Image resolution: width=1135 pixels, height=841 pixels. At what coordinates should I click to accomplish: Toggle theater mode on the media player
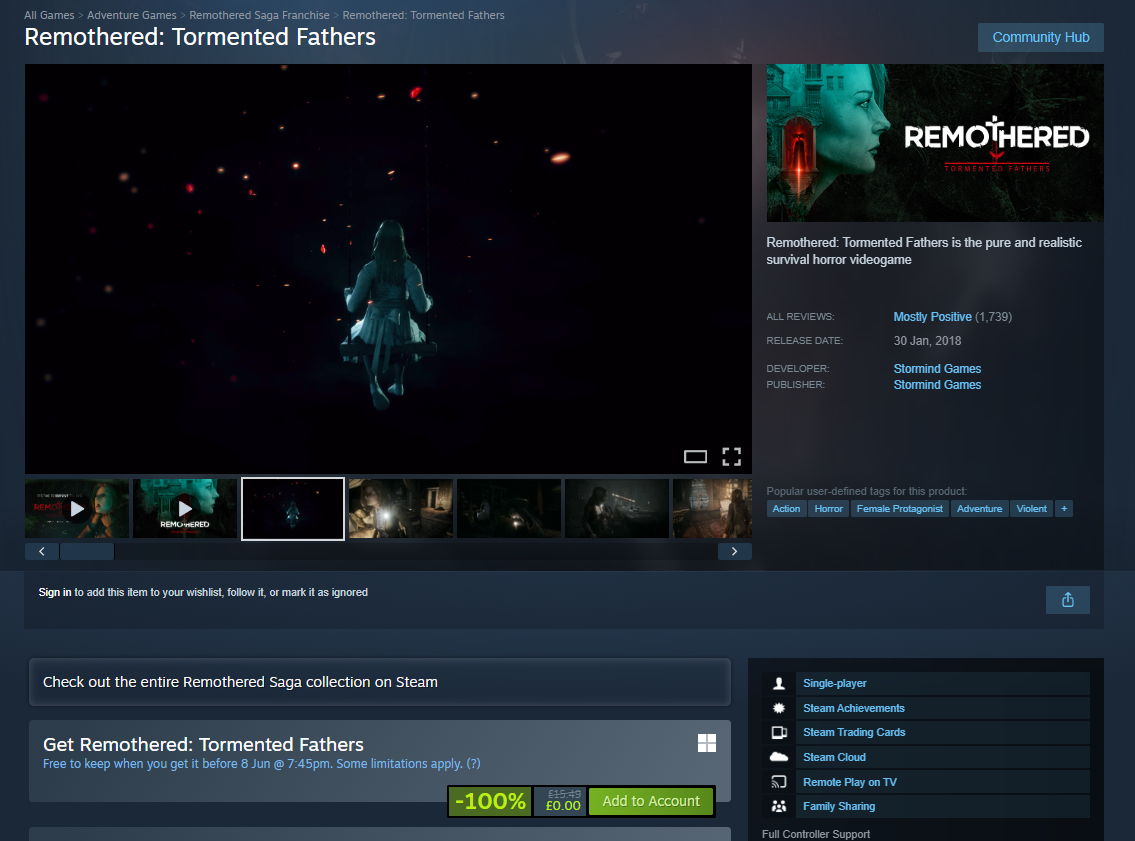coord(695,457)
